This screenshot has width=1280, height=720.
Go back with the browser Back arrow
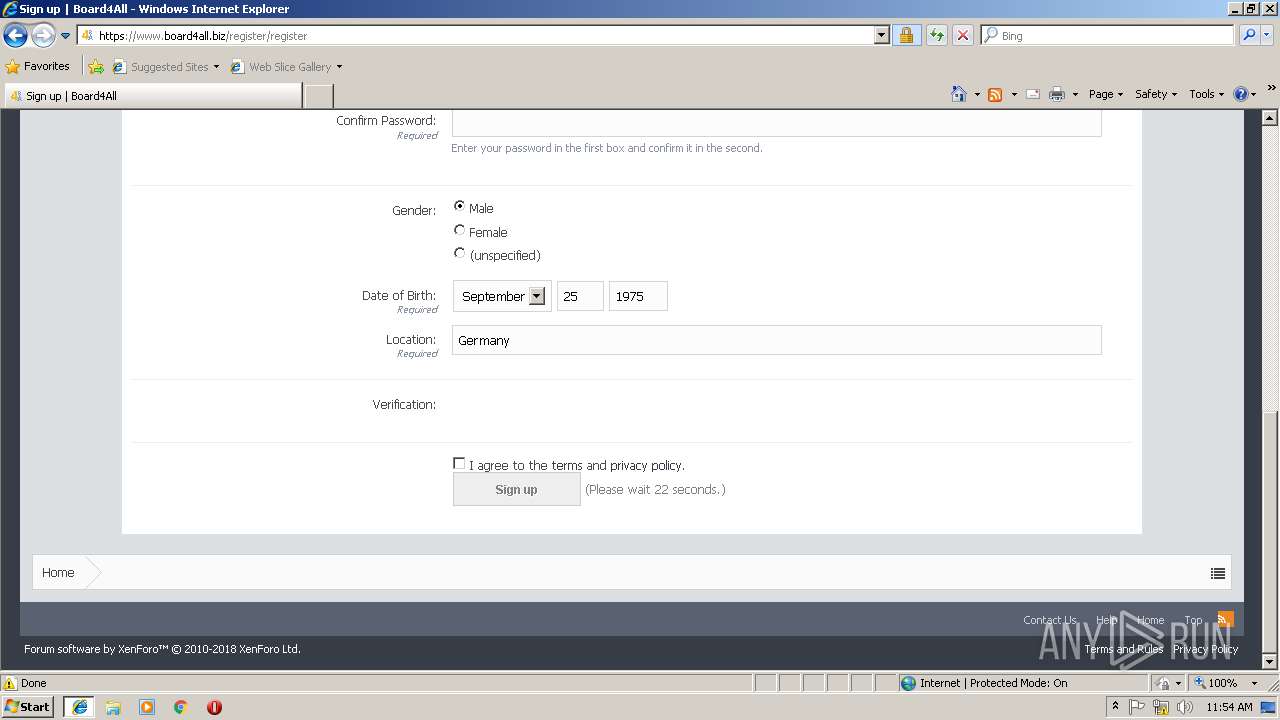pyautogui.click(x=15, y=36)
